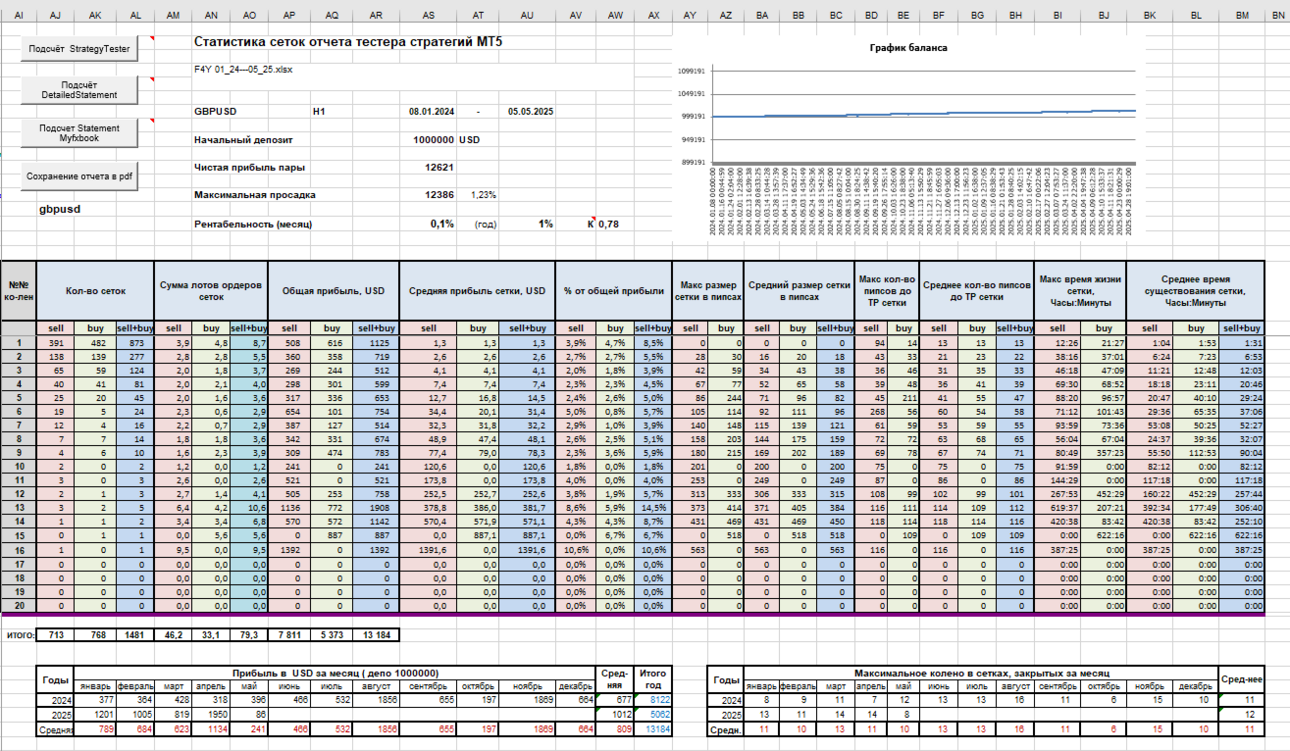The width and height of the screenshot is (1290, 751).
Task: Select row 1 total profit "1125"
Action: [x=374, y=342]
